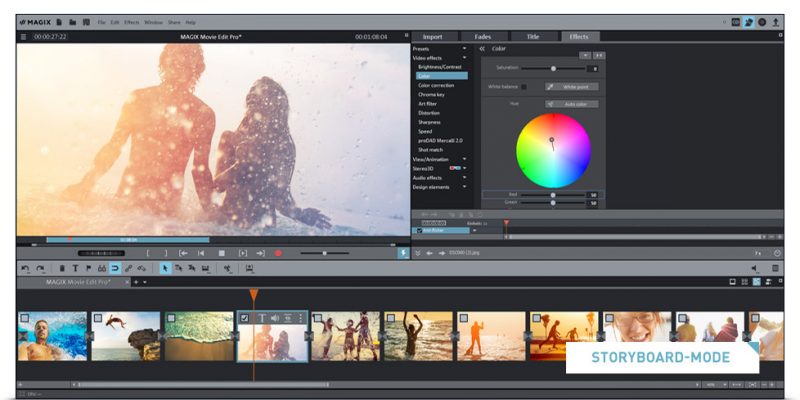Add a new project tab with the plus
The width and height of the screenshot is (800, 400).
[x=136, y=282]
